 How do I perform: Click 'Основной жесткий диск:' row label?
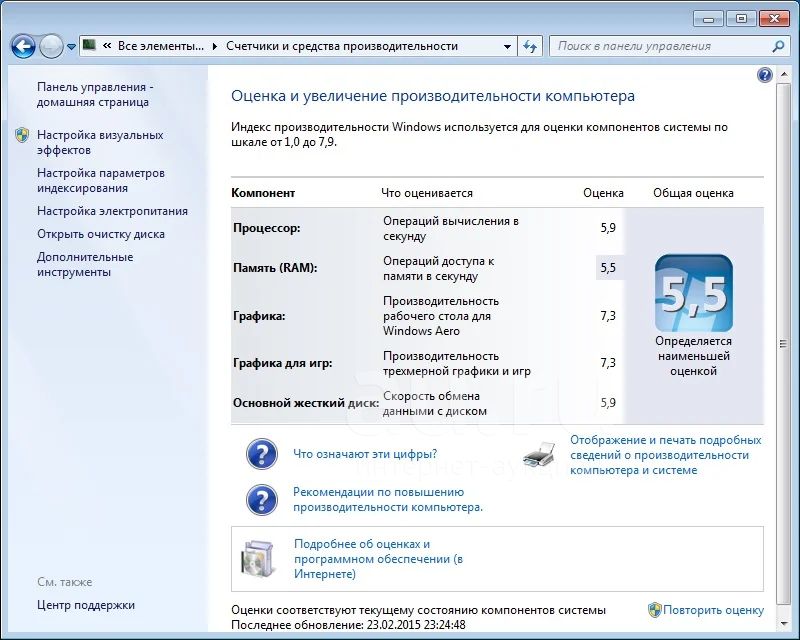306,403
